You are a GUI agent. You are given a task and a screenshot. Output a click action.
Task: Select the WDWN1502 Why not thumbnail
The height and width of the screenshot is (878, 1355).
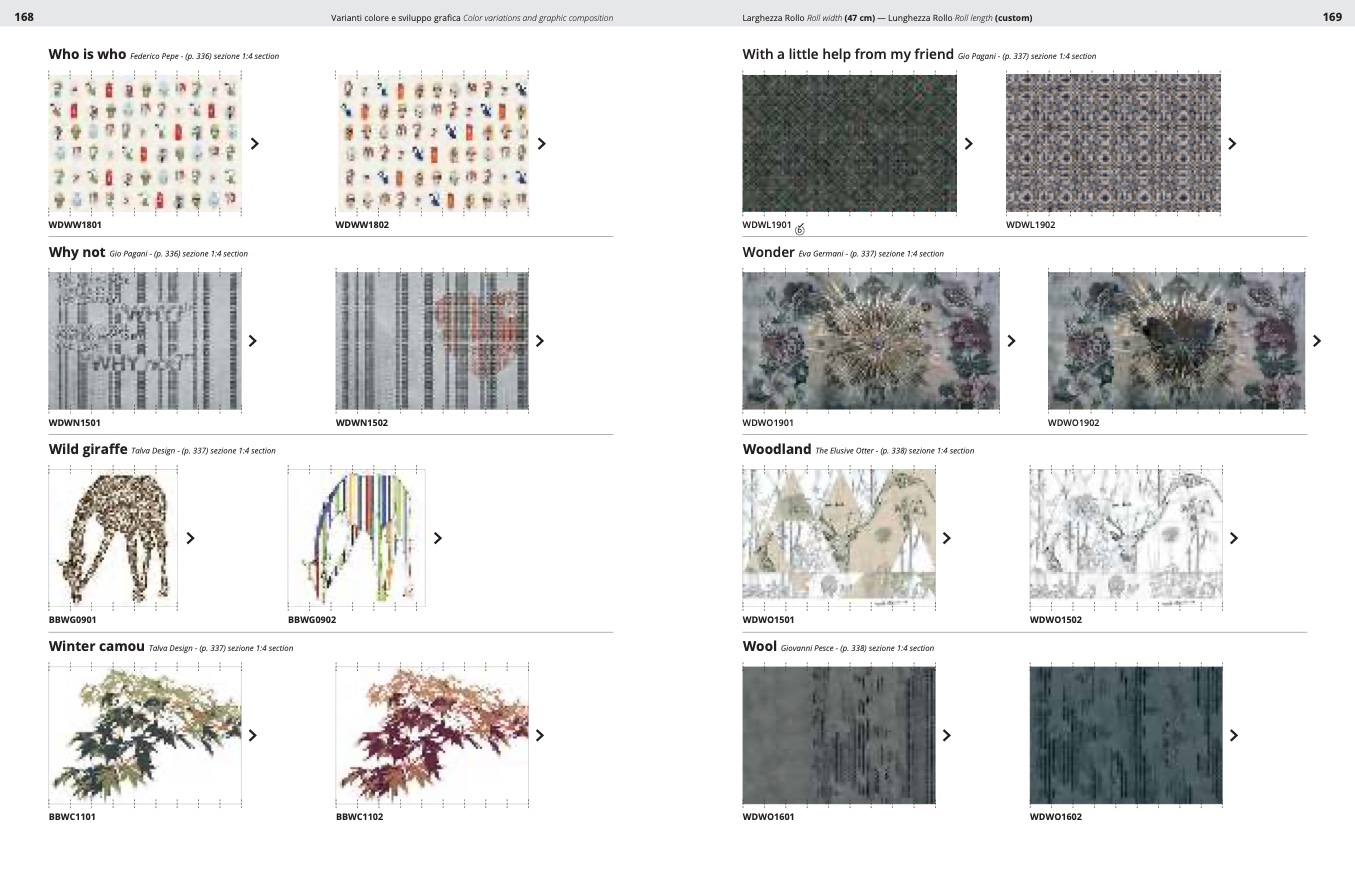click(x=432, y=340)
